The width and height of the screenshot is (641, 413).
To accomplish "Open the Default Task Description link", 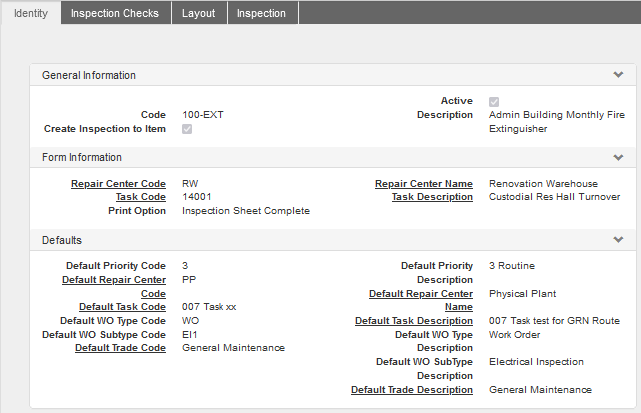I will pos(413,321).
